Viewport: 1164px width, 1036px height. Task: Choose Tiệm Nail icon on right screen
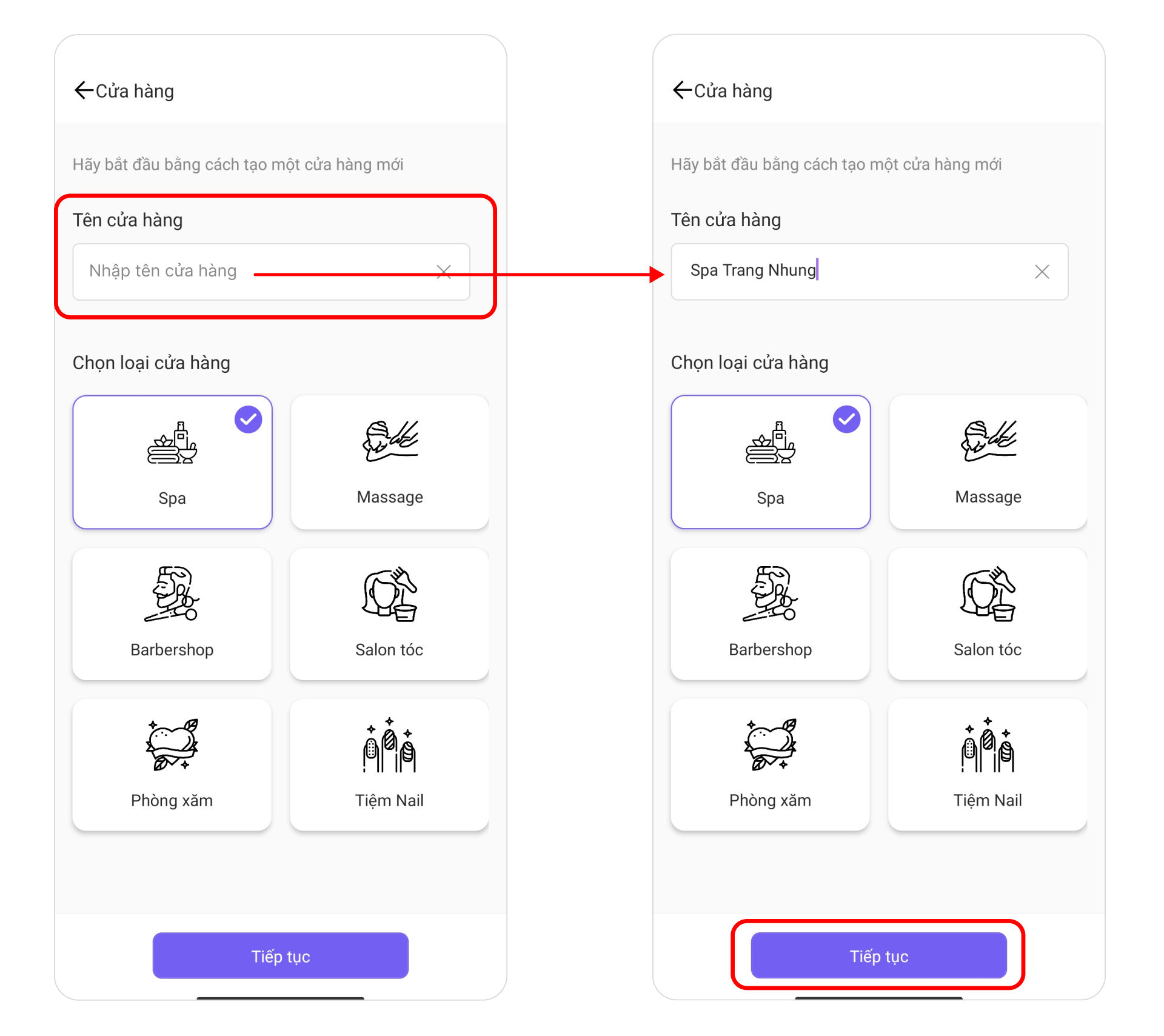click(x=988, y=744)
